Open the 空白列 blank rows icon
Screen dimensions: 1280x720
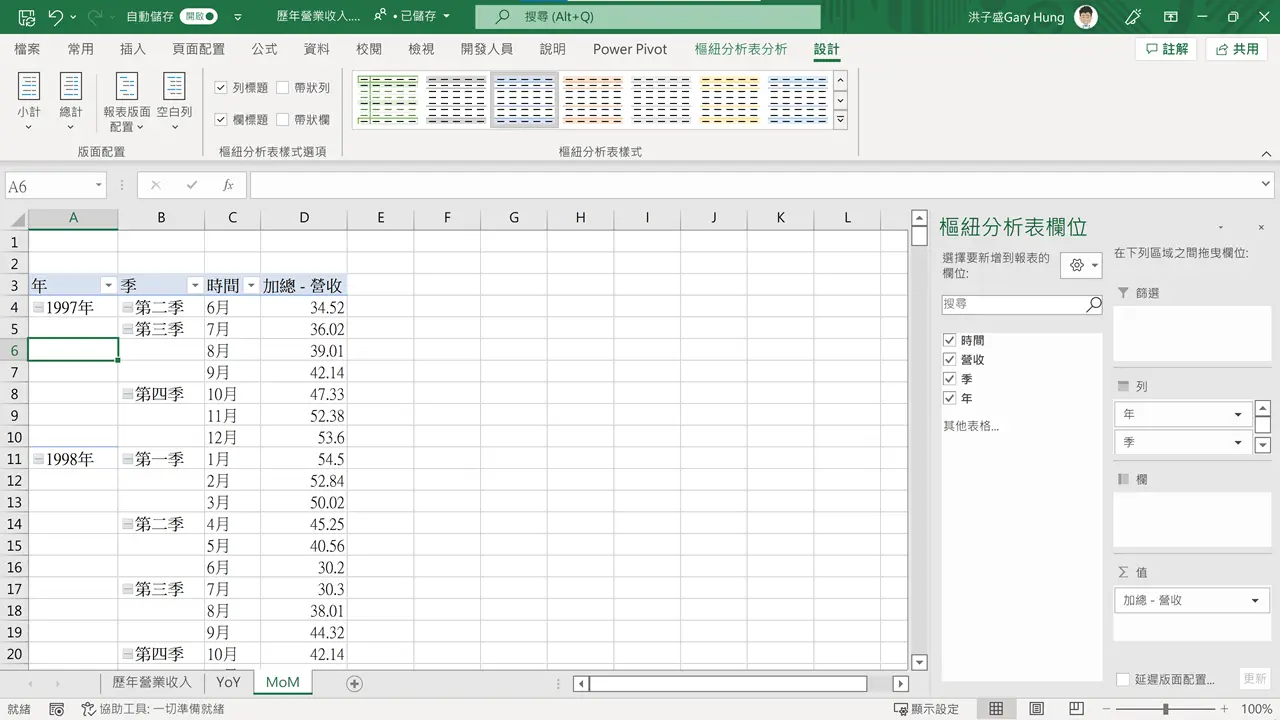174,100
